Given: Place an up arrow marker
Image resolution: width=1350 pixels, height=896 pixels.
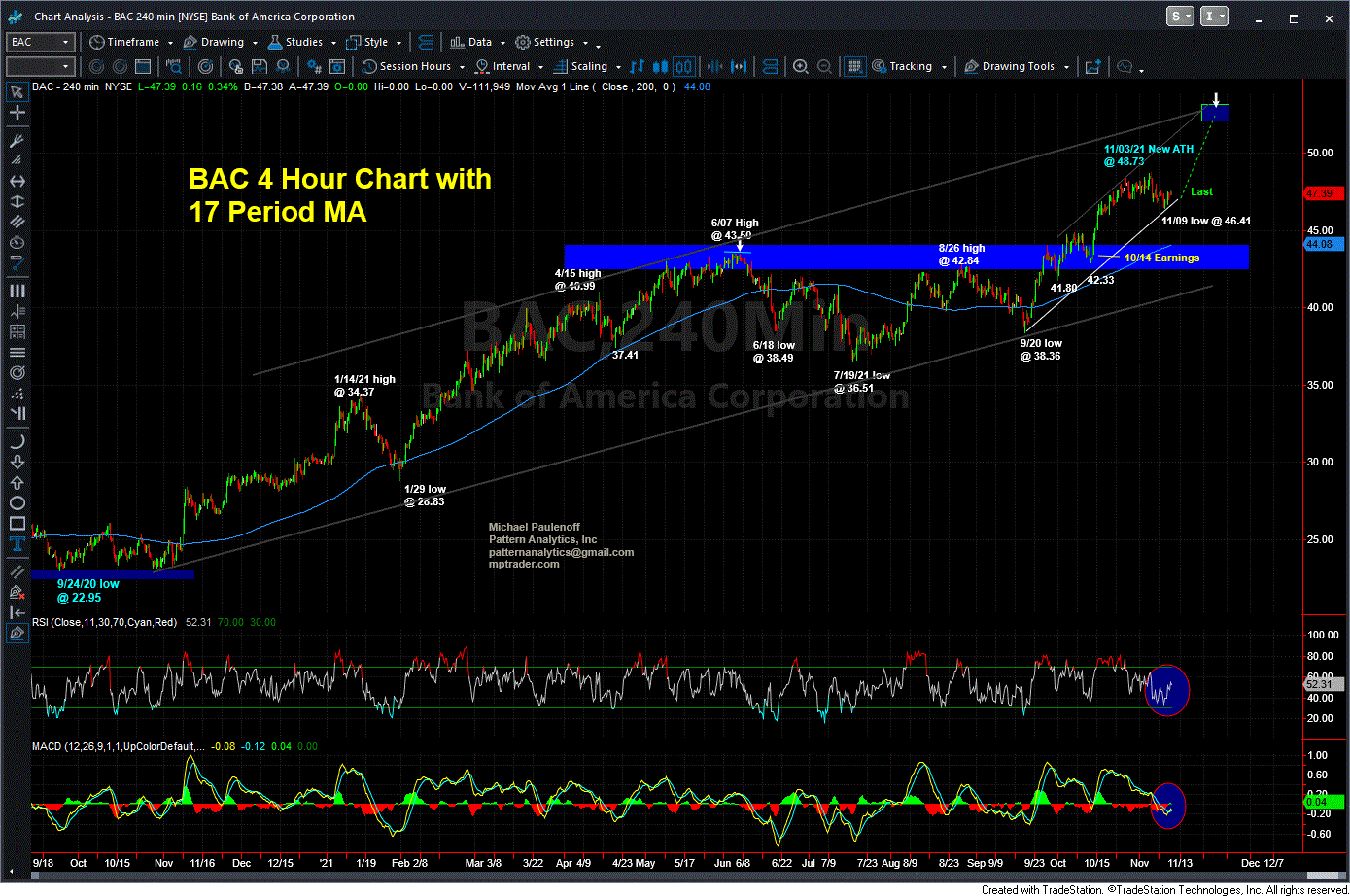Looking at the screenshot, I should (17, 483).
